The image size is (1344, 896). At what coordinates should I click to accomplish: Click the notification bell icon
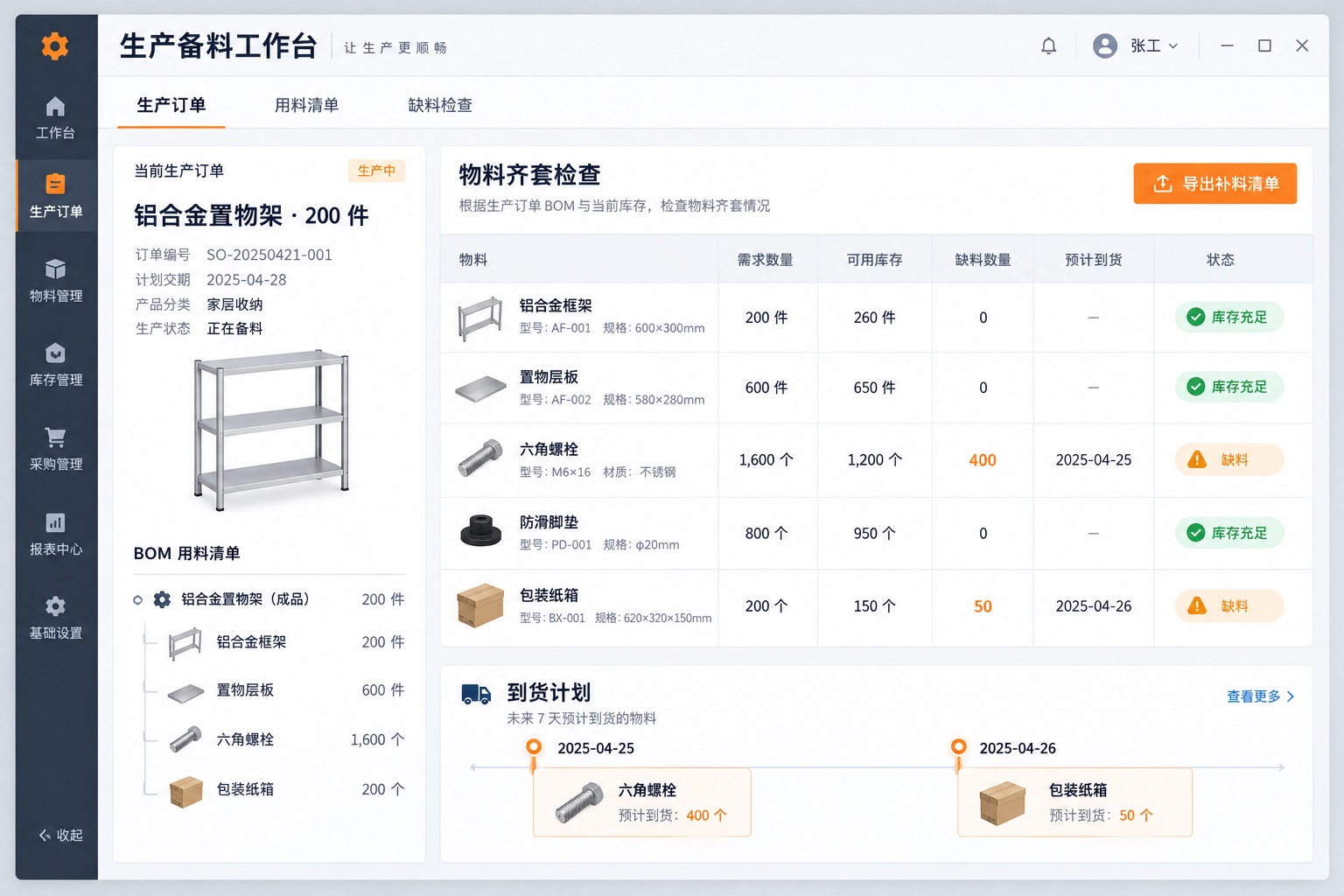coord(1048,45)
